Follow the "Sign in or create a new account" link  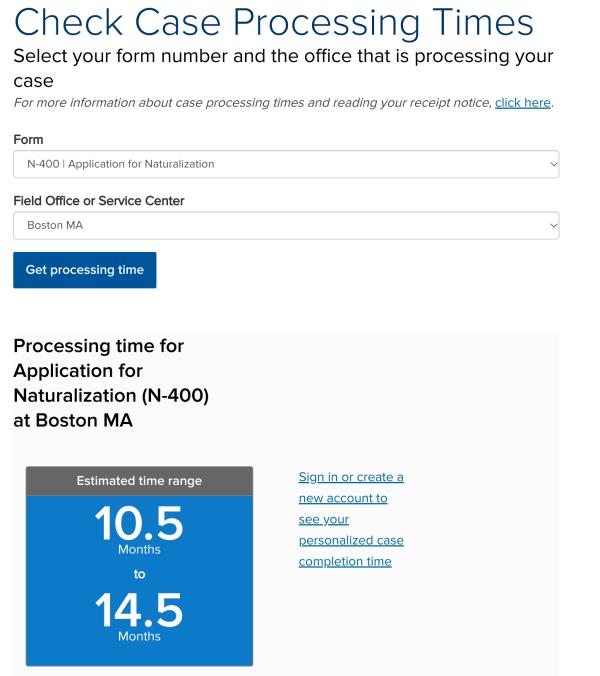click(x=351, y=488)
